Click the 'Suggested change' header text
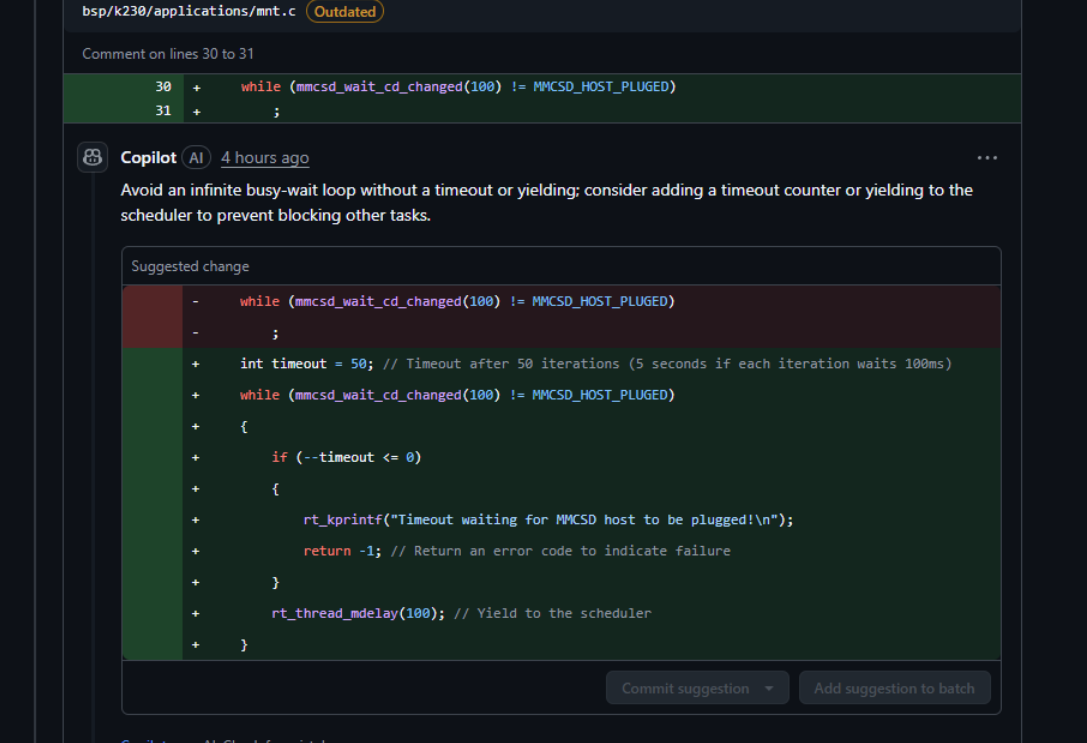1087x743 pixels. 190,266
